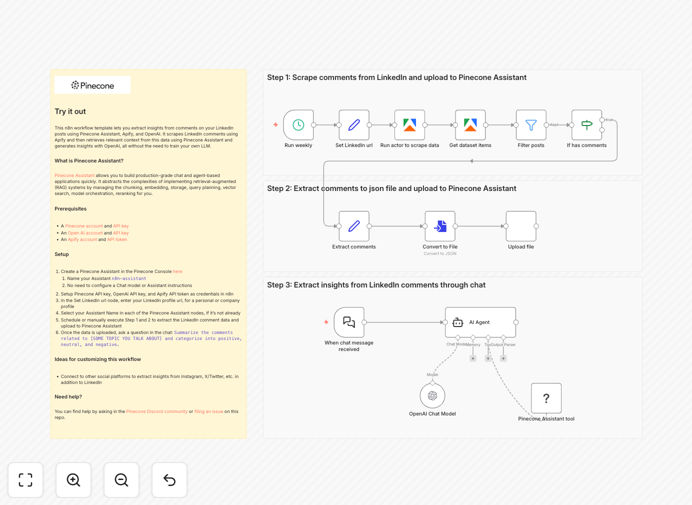
Task: Open the Get dataset items Apify node
Action: tap(470, 125)
